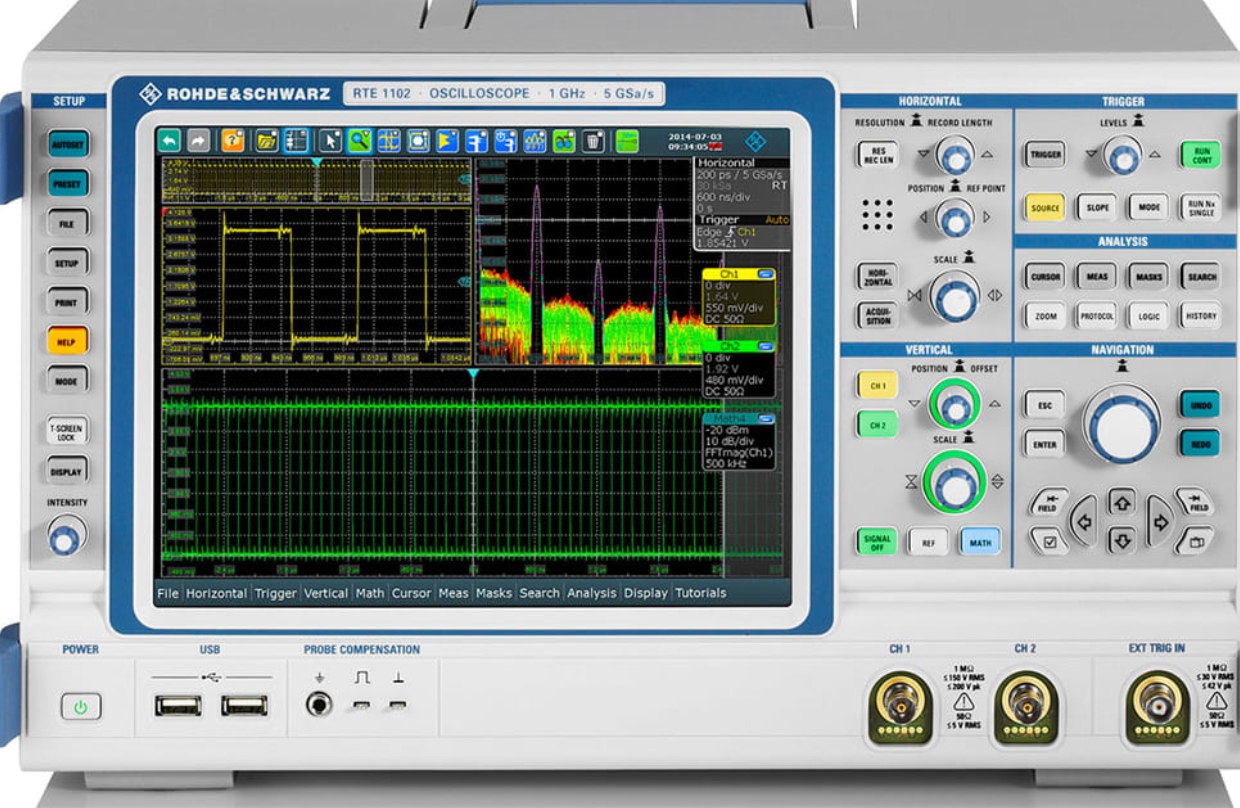Click the trash can delete icon
This screenshot has height=808, width=1240.
click(x=593, y=141)
